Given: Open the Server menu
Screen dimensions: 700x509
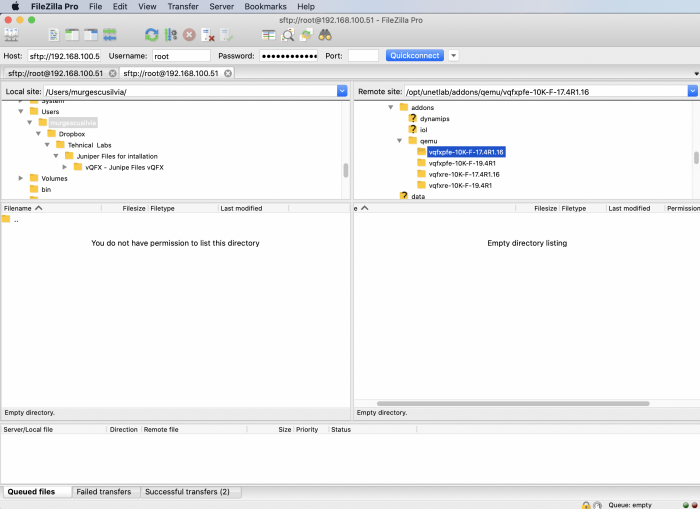Looking at the screenshot, I should tap(221, 6).
